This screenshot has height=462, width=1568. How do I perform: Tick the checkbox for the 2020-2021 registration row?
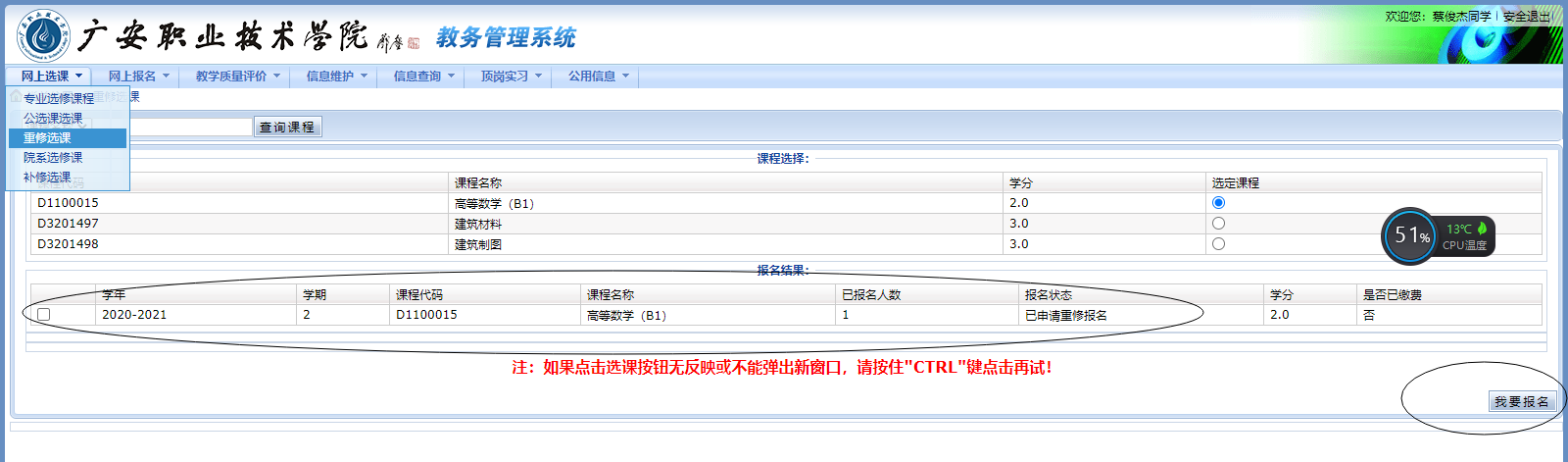pos(44,315)
